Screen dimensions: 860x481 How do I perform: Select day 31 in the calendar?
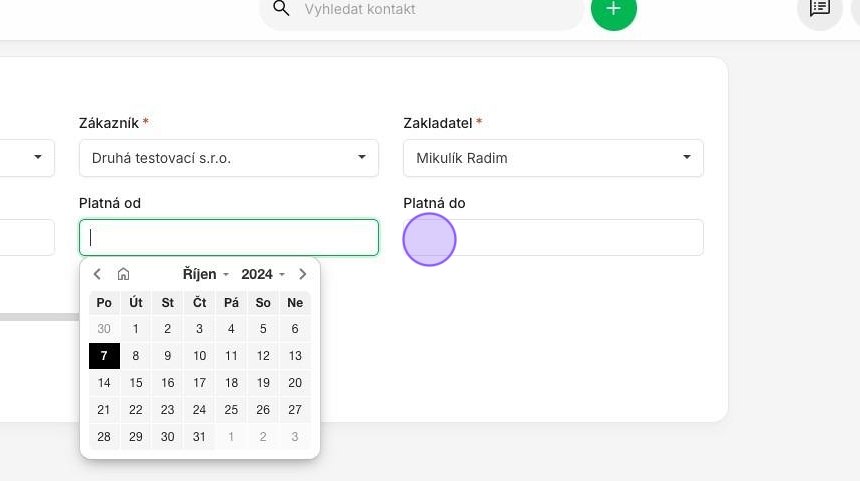coord(200,437)
